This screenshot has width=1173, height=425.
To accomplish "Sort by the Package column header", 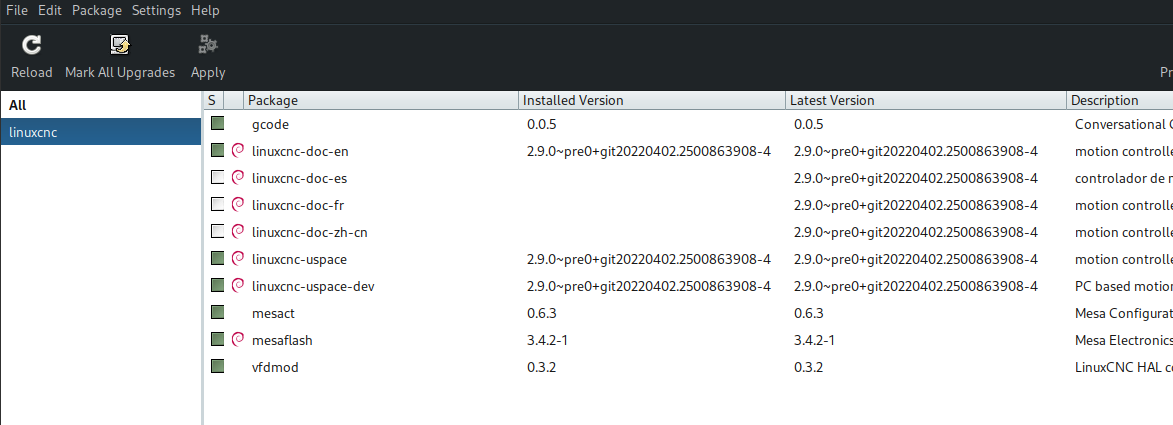I will tap(380, 100).
